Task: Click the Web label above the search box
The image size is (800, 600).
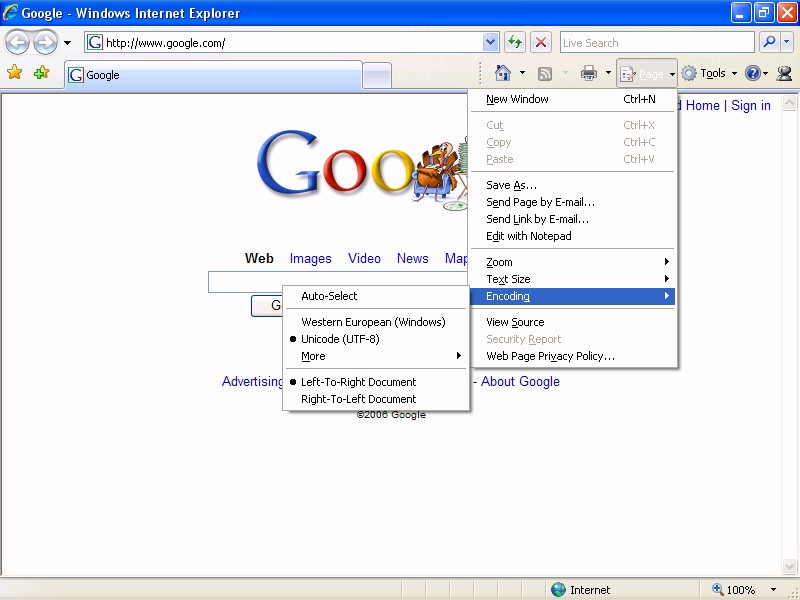Action: (x=259, y=259)
